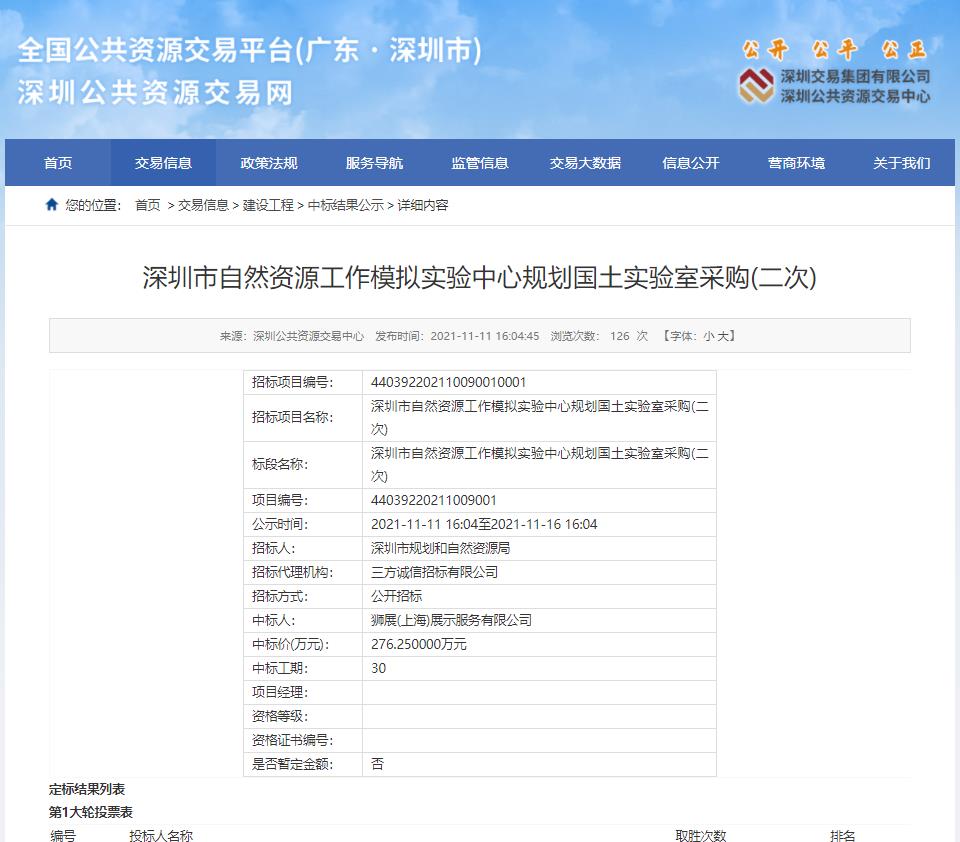Open the 交易大数据 navigation menu
This screenshot has height=842, width=960.
tap(585, 163)
